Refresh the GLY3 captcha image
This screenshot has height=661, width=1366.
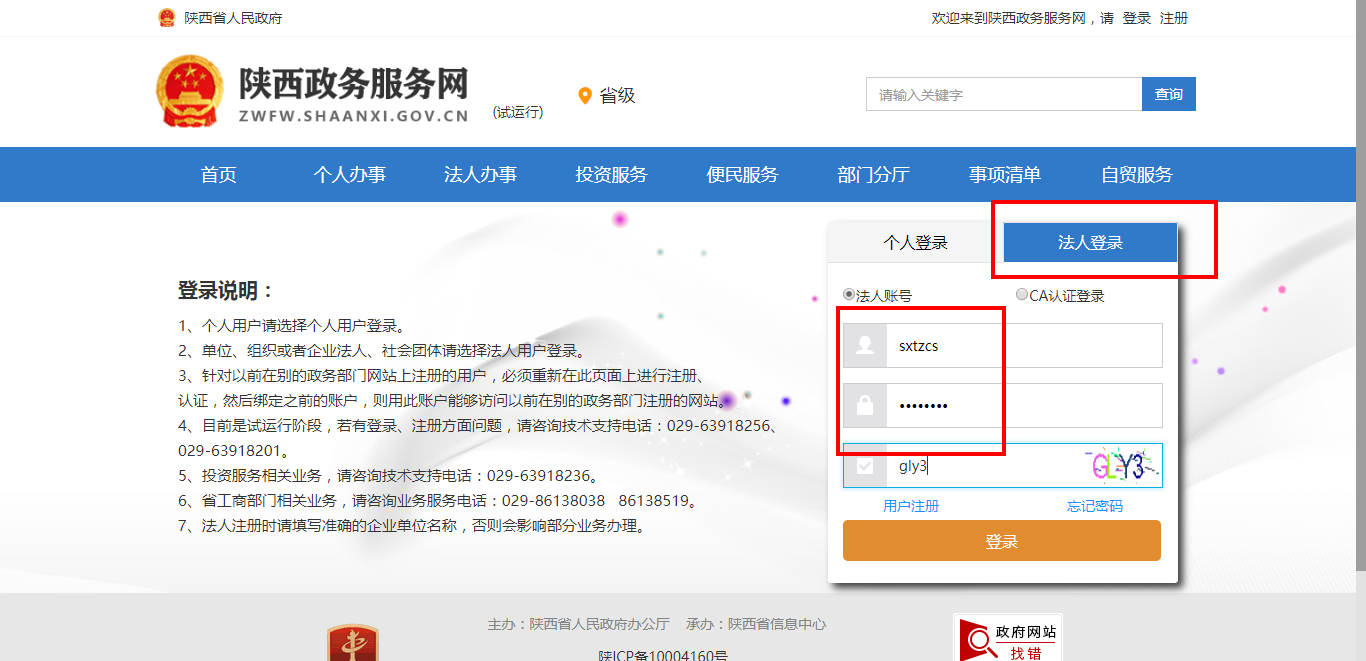[x=1121, y=466]
